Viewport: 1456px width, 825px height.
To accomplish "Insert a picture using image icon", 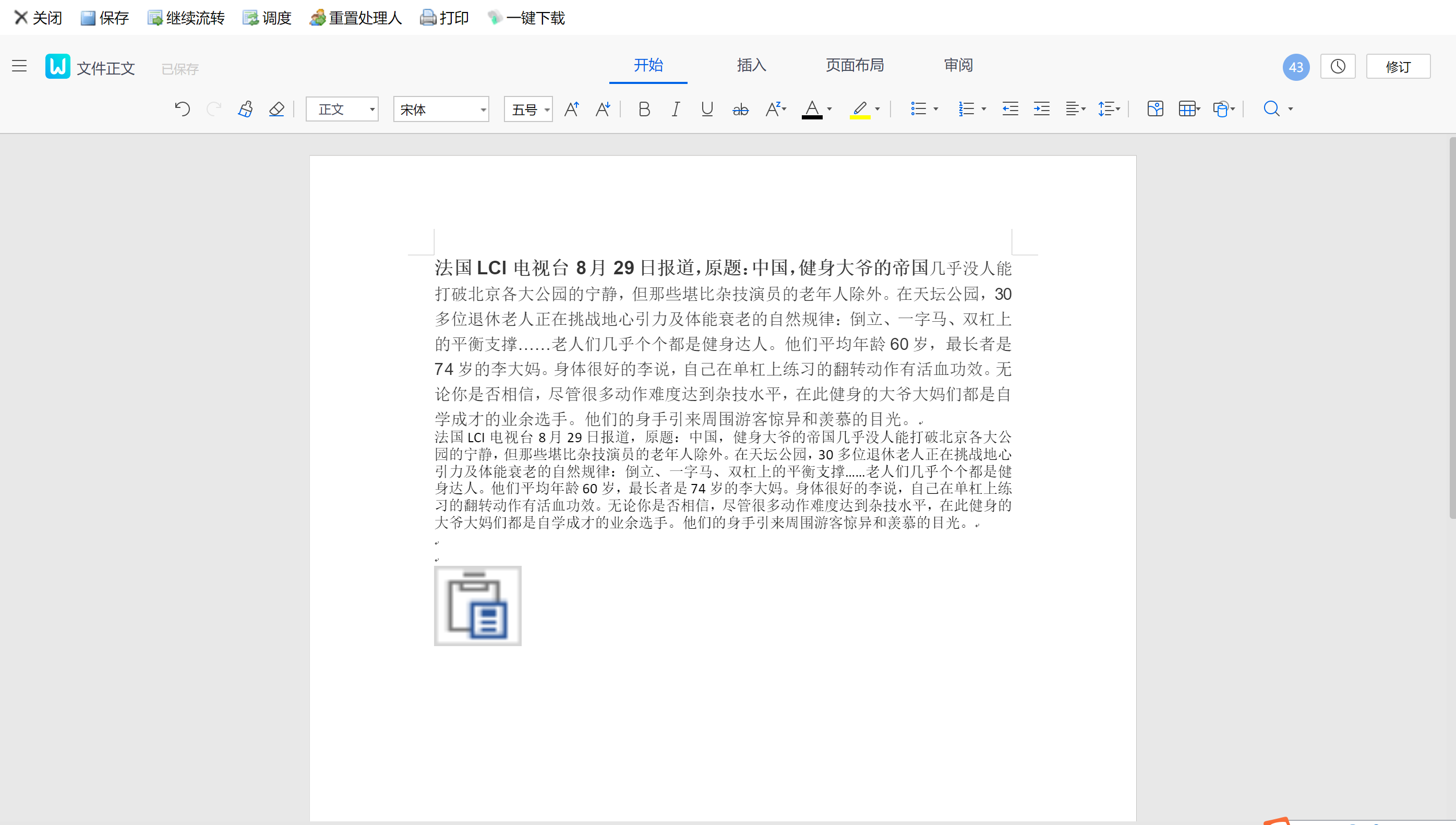I will point(1155,109).
